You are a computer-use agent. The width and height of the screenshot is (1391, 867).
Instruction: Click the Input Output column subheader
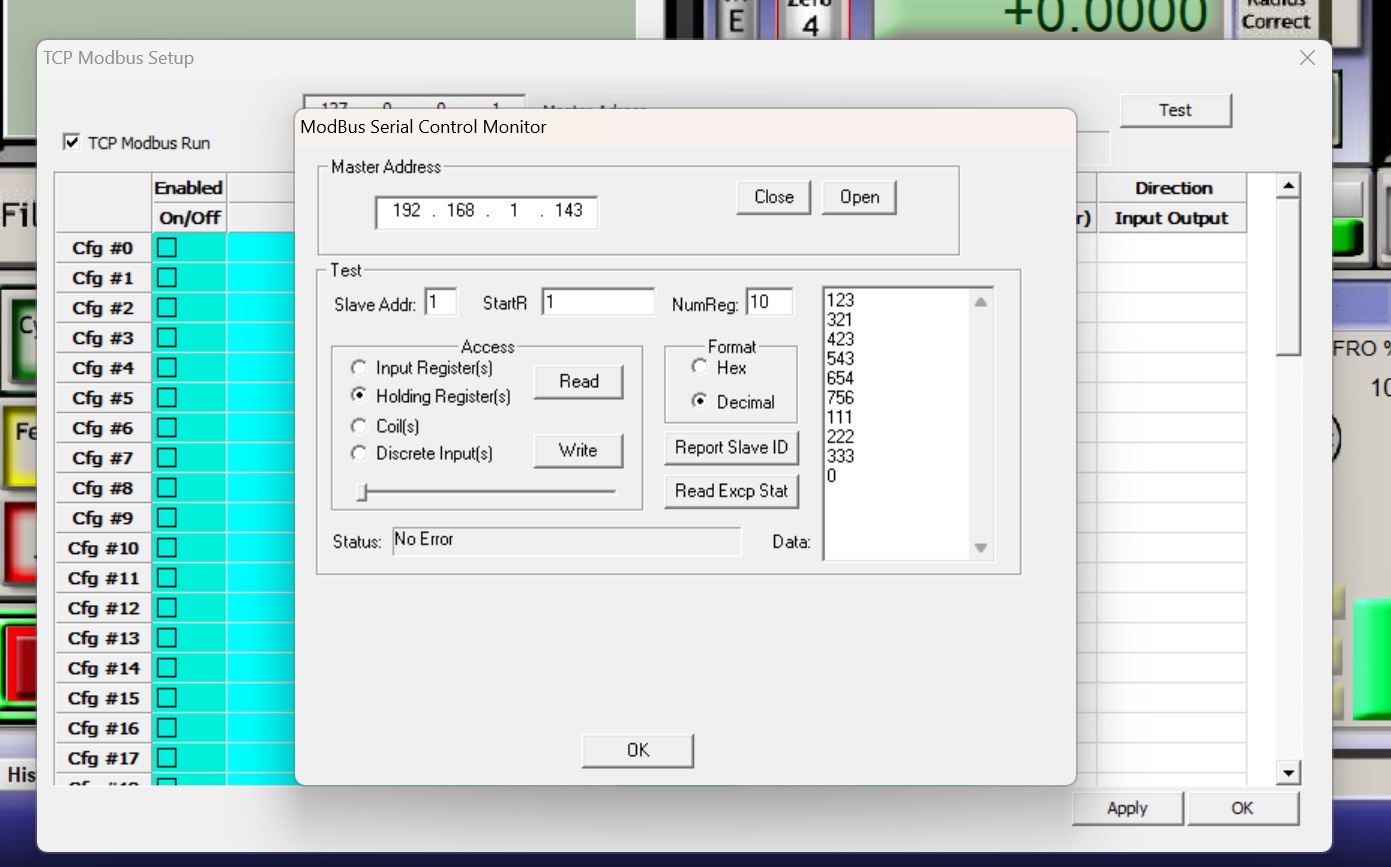tap(1172, 218)
